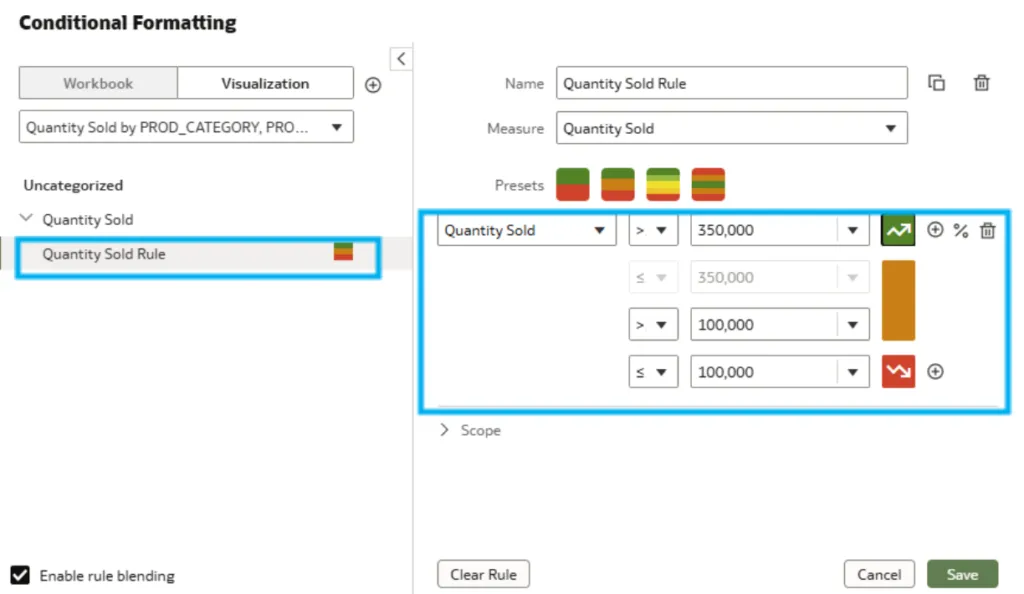1024x594 pixels.
Task: Add a threshold after the last row
Action: pyautogui.click(x=935, y=372)
